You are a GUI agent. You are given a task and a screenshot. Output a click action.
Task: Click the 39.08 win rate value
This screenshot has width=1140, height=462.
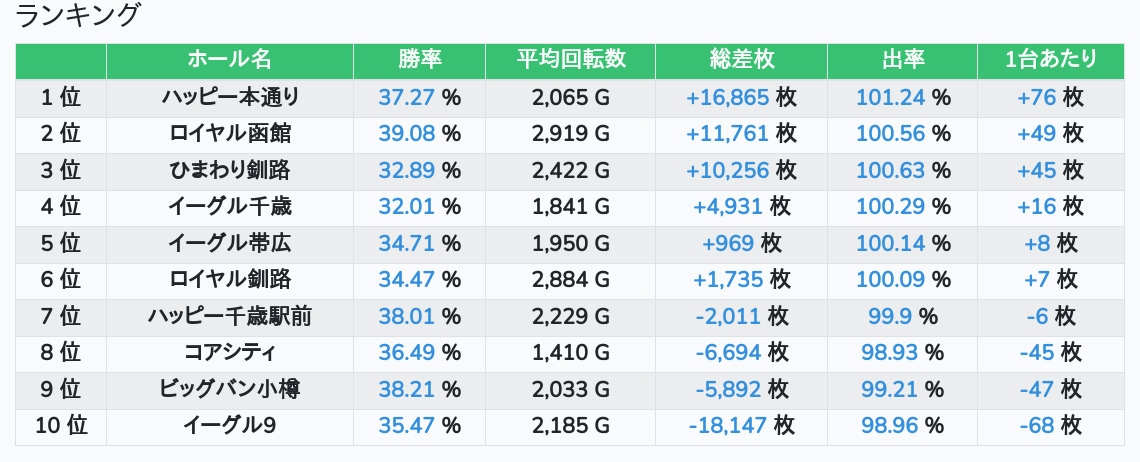click(x=407, y=134)
